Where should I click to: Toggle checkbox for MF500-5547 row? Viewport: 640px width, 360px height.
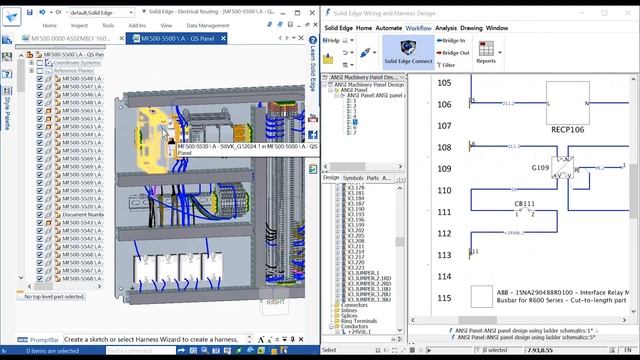(40, 87)
